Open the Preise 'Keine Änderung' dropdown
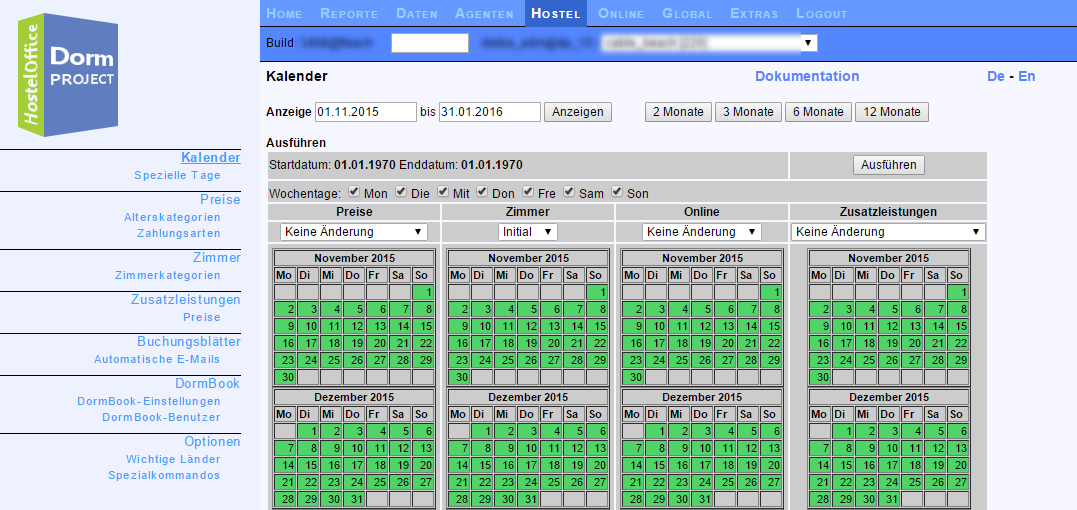1077x510 pixels. 354,231
